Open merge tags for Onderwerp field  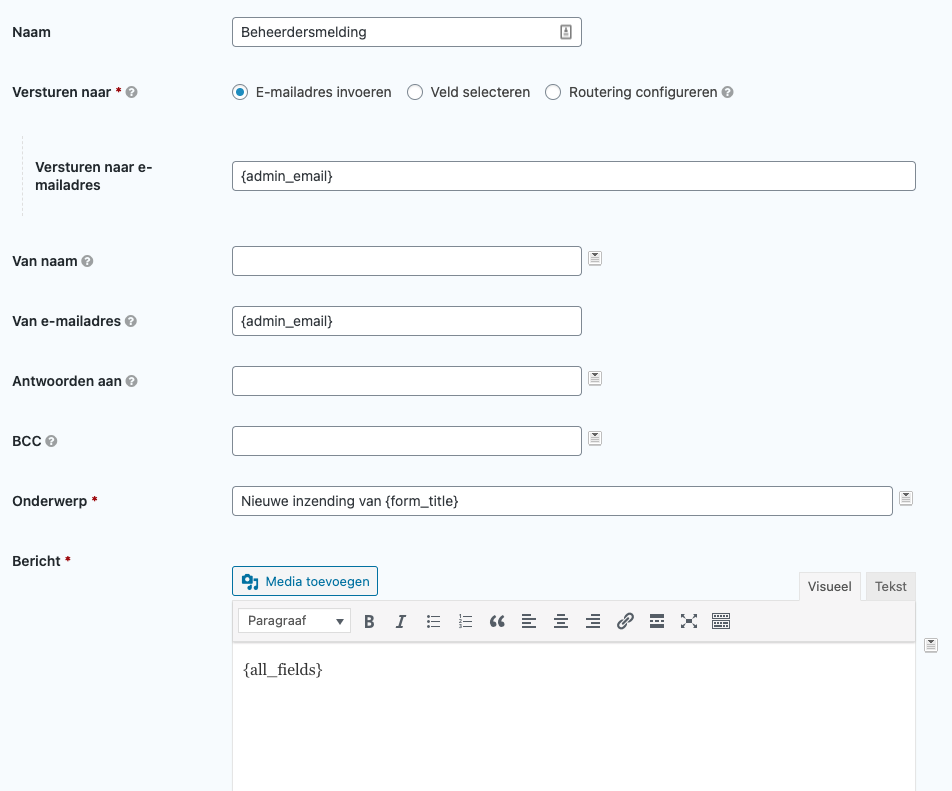pyautogui.click(x=906, y=498)
